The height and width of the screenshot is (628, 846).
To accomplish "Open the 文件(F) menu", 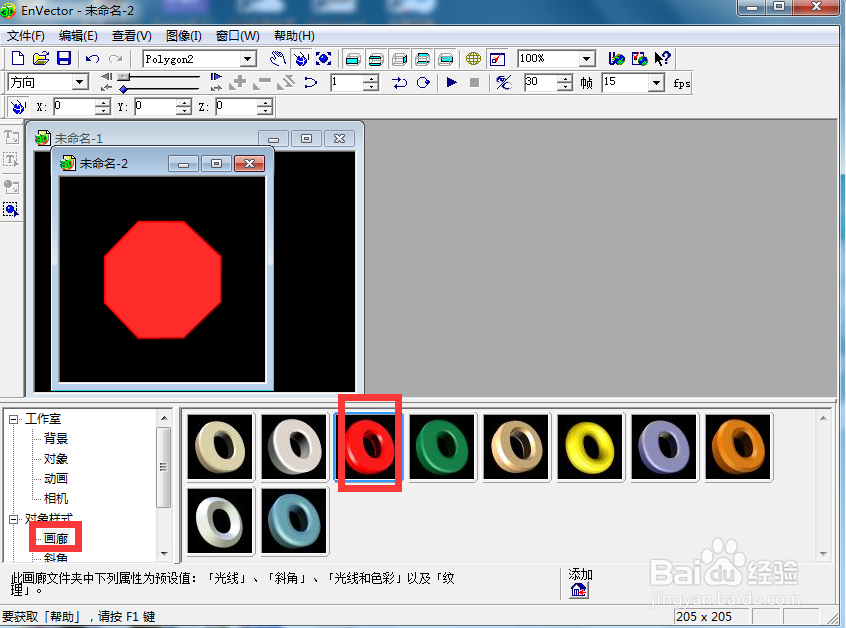I will [26, 36].
